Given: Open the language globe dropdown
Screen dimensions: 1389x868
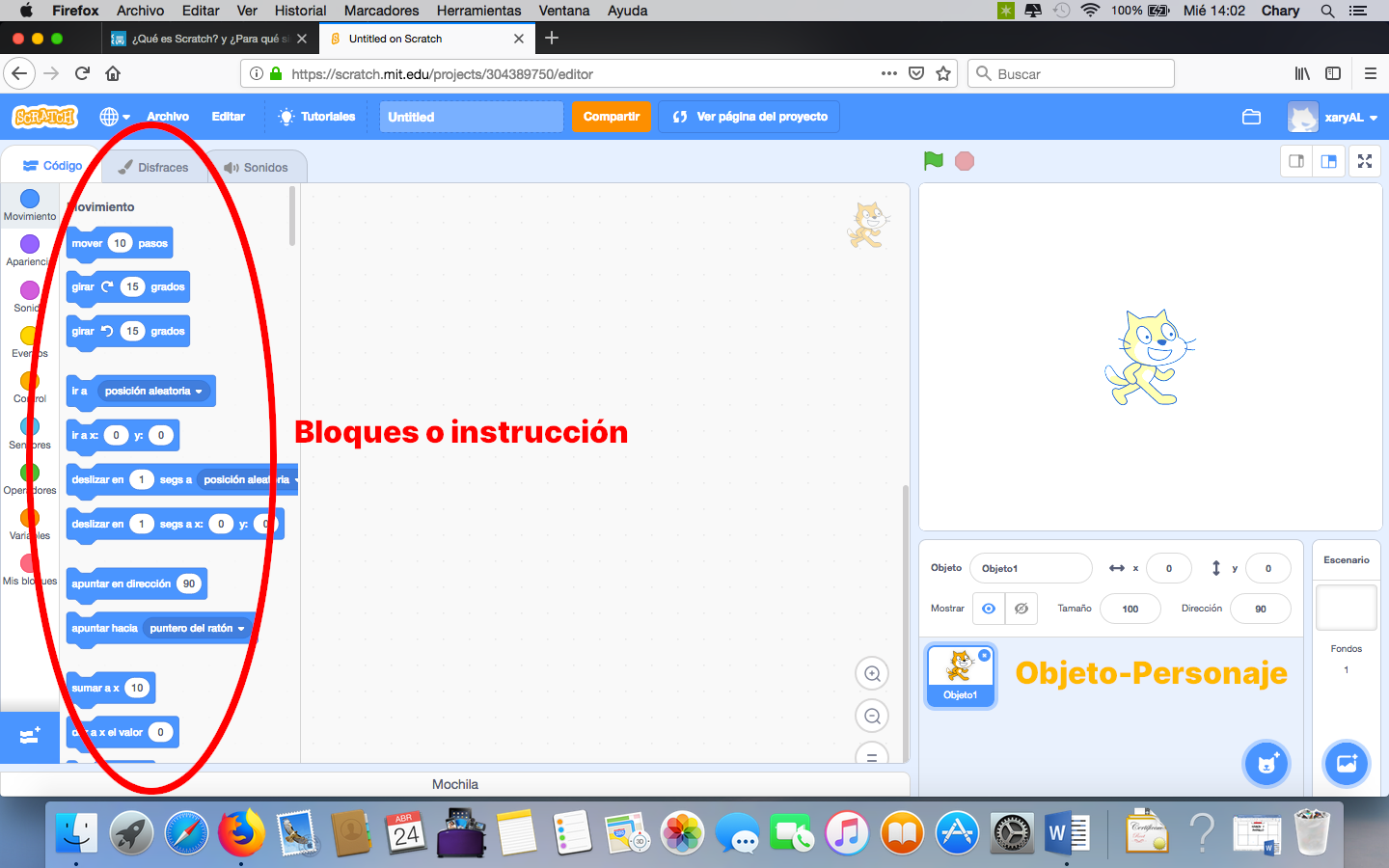Looking at the screenshot, I should 115,117.
